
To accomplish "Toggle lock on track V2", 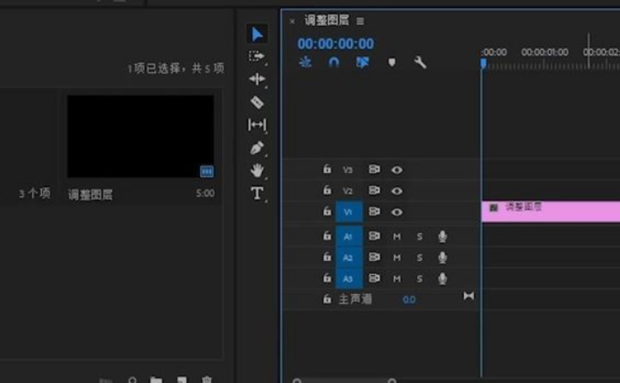I will click(327, 190).
